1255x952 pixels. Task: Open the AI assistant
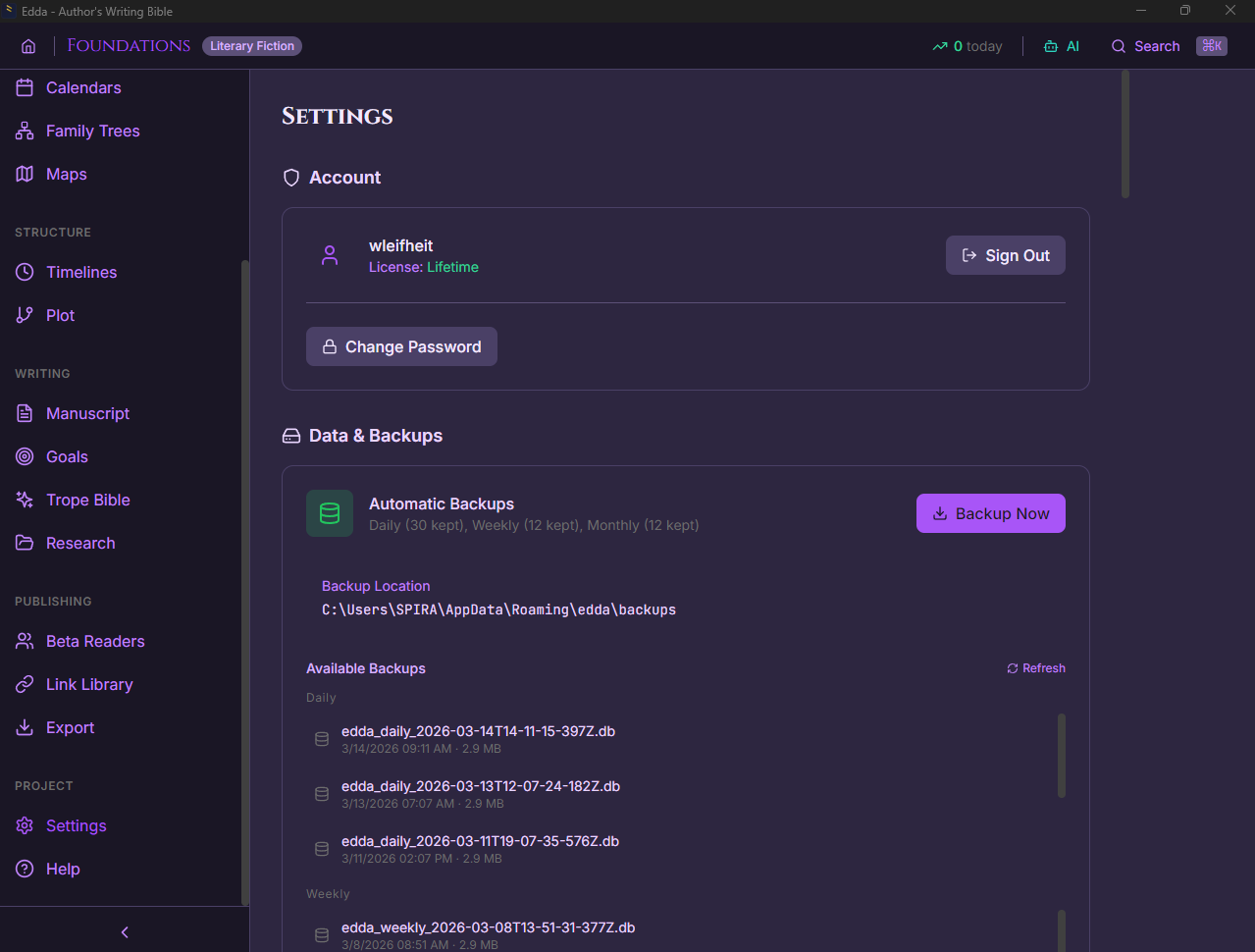(1061, 45)
